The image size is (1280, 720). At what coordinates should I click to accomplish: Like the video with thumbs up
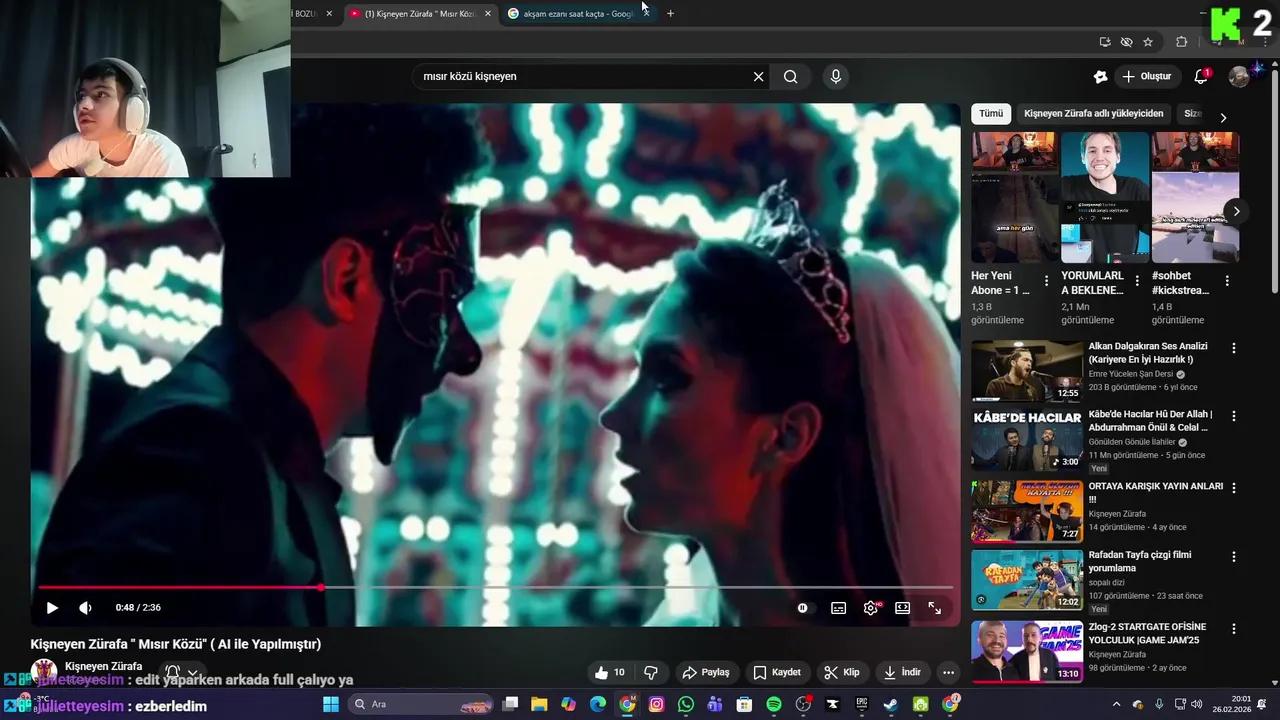[609, 672]
